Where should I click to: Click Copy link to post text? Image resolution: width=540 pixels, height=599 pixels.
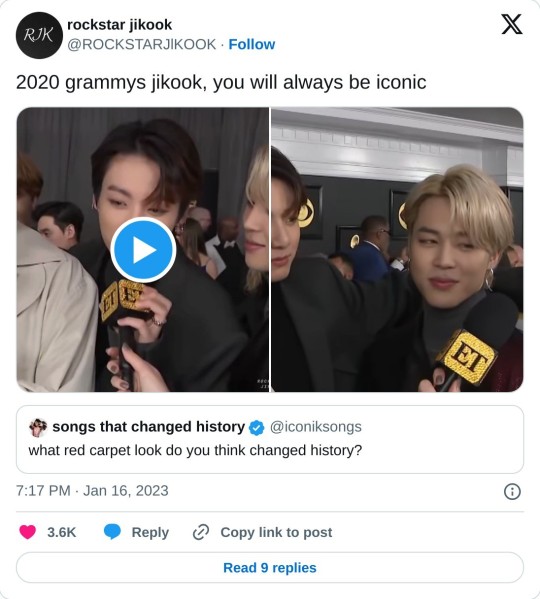coord(276,532)
